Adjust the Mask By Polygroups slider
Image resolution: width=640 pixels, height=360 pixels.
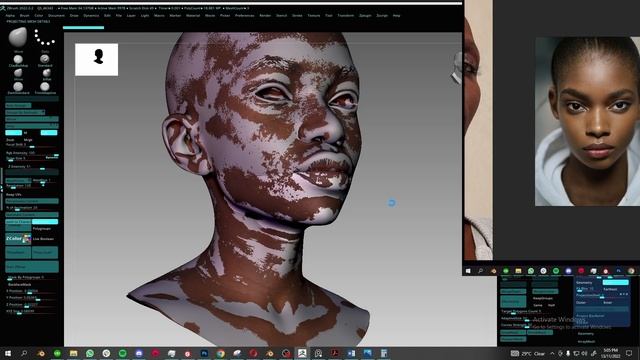click(x=32, y=278)
